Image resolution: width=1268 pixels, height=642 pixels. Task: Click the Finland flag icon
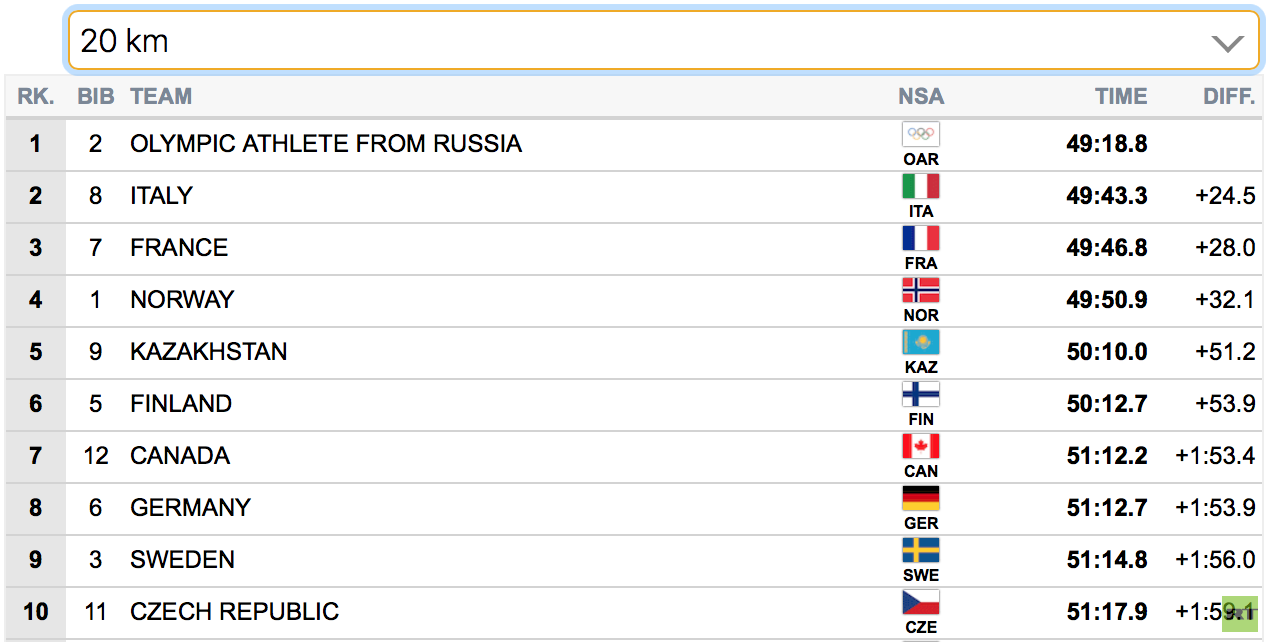(921, 394)
